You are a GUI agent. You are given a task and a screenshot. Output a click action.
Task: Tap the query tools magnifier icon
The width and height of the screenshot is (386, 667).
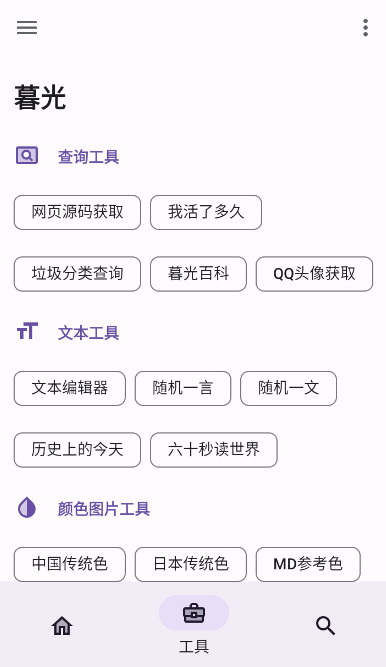(x=27, y=156)
